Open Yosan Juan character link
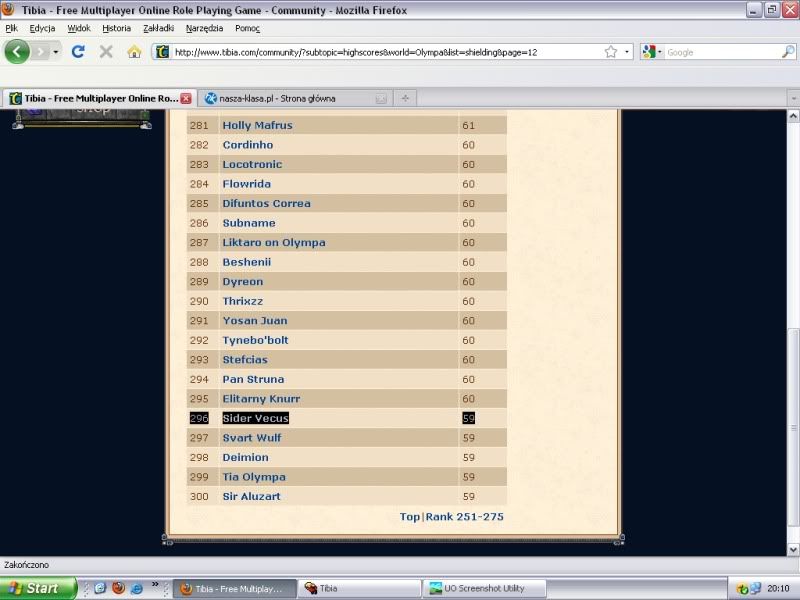 tap(255, 320)
